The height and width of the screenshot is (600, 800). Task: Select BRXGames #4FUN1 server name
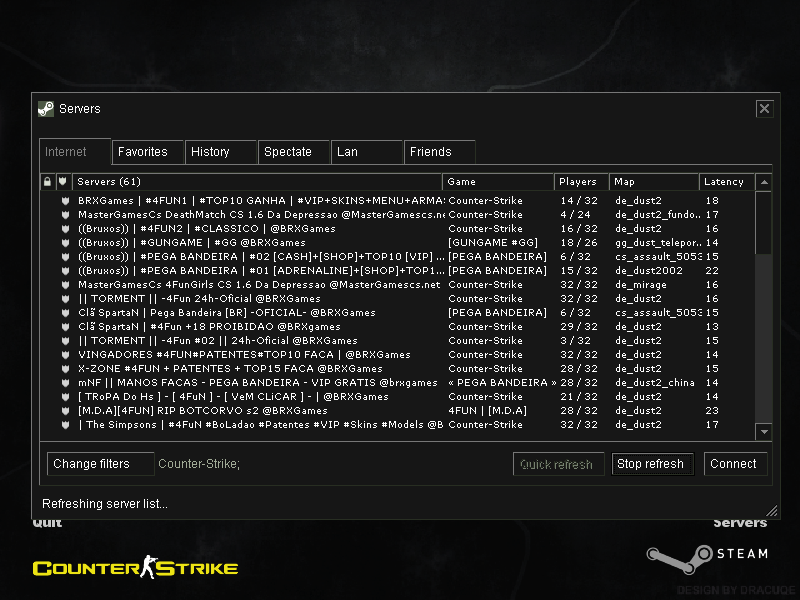[261, 201]
